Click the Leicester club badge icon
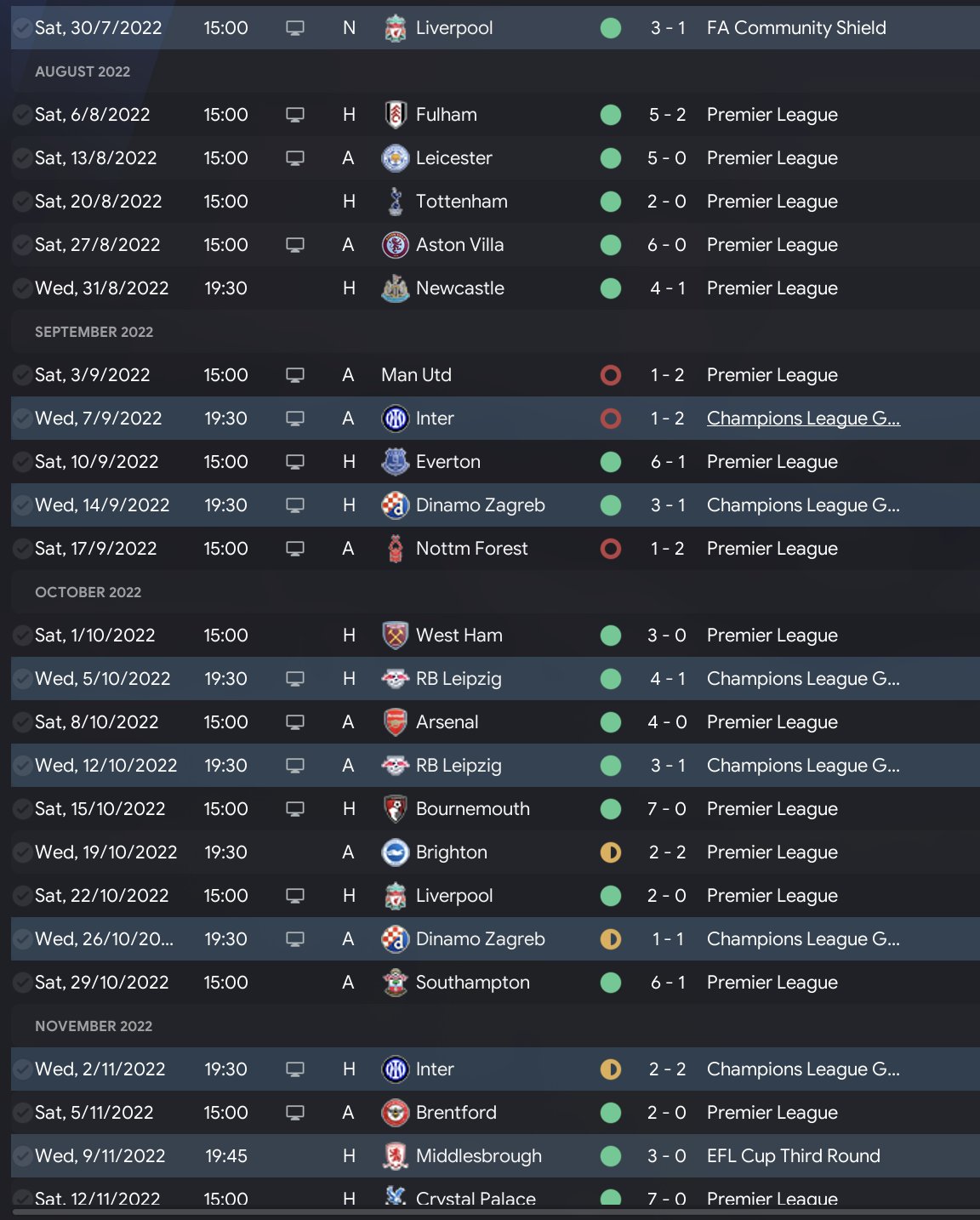 (x=395, y=158)
